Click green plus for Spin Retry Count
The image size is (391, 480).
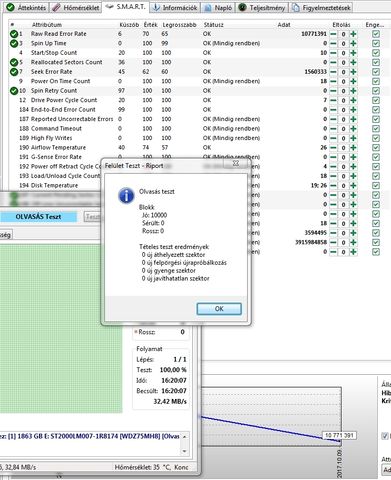(353, 91)
